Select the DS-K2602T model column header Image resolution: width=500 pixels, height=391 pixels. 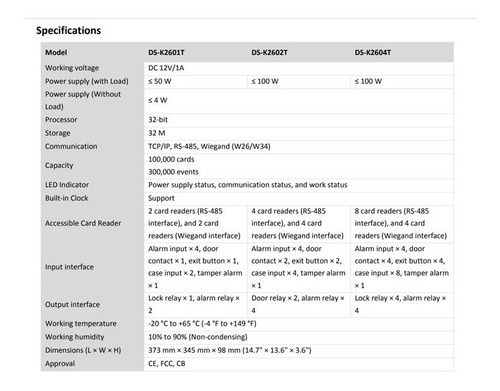point(269,53)
